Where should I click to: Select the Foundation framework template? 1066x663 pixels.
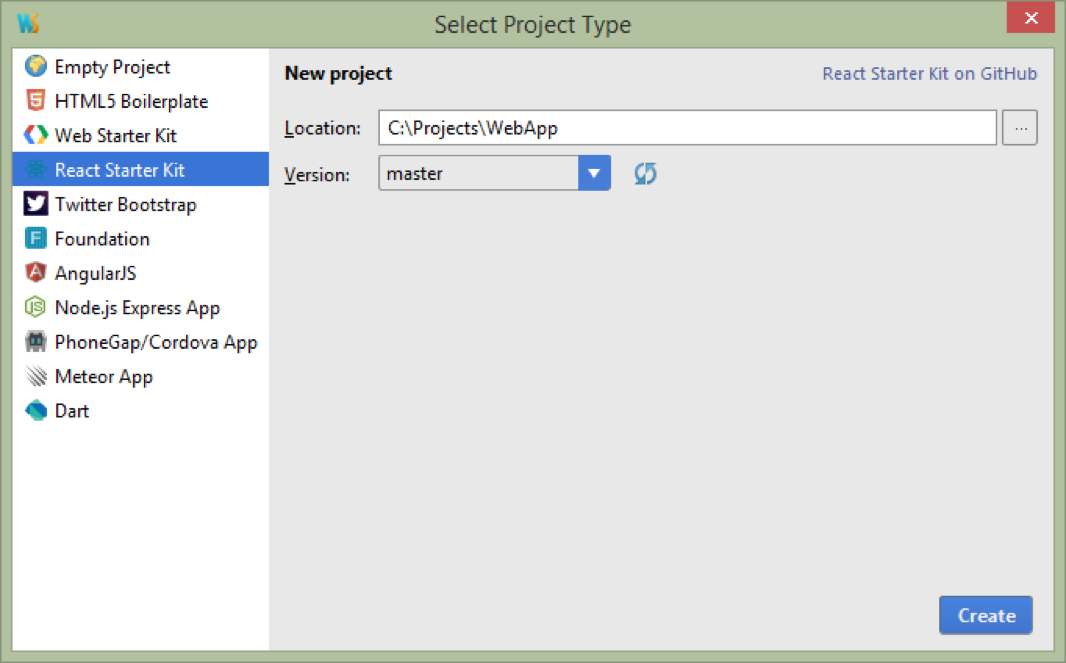(105, 238)
